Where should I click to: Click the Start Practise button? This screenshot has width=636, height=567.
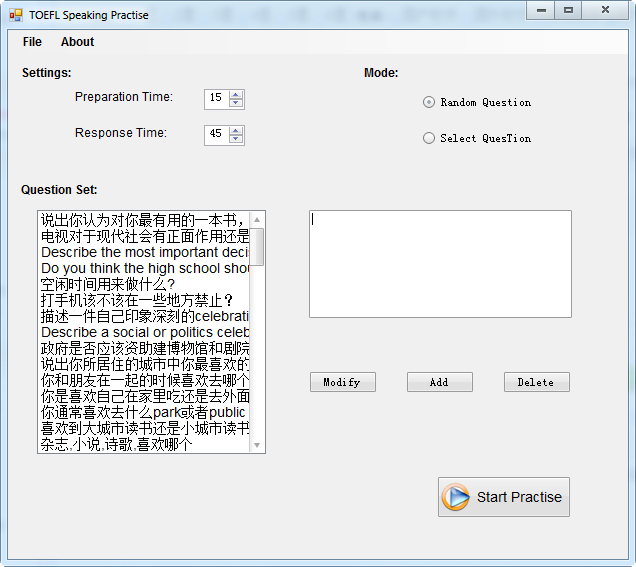tap(504, 497)
